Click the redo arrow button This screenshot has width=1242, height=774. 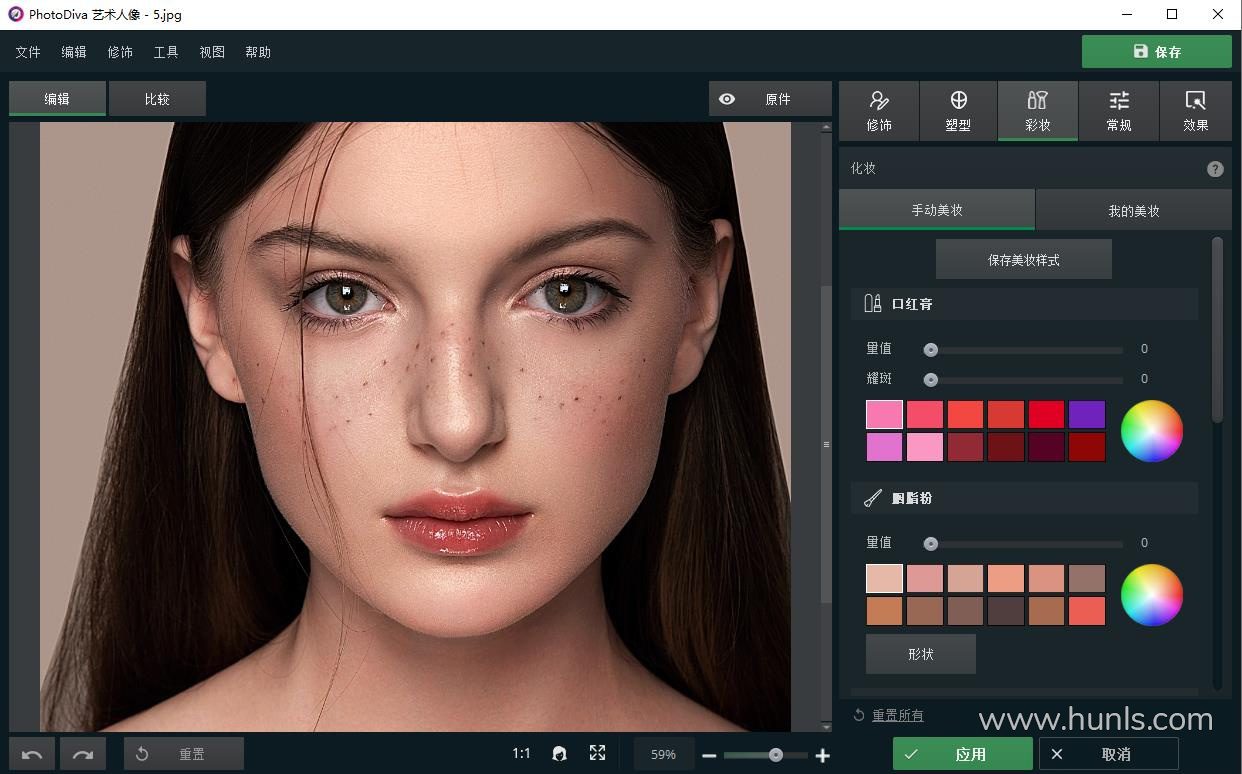83,754
